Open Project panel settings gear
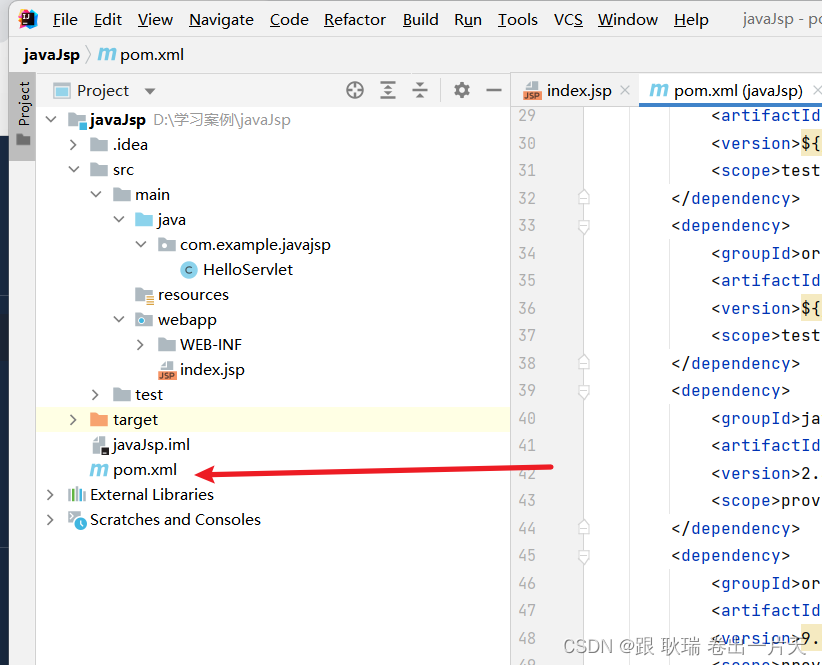 462,90
